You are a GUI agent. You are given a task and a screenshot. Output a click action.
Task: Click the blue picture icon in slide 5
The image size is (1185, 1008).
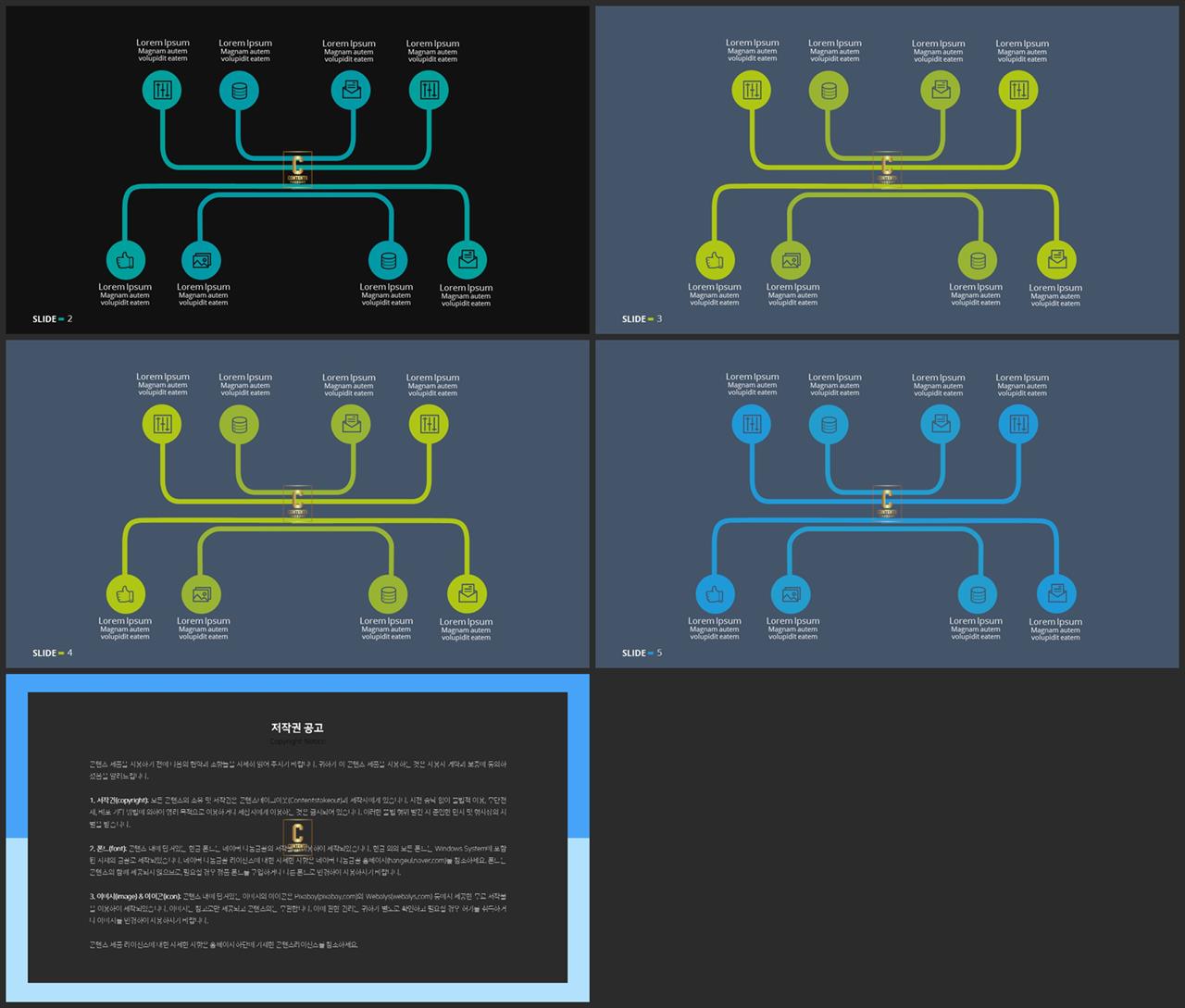pos(791,594)
